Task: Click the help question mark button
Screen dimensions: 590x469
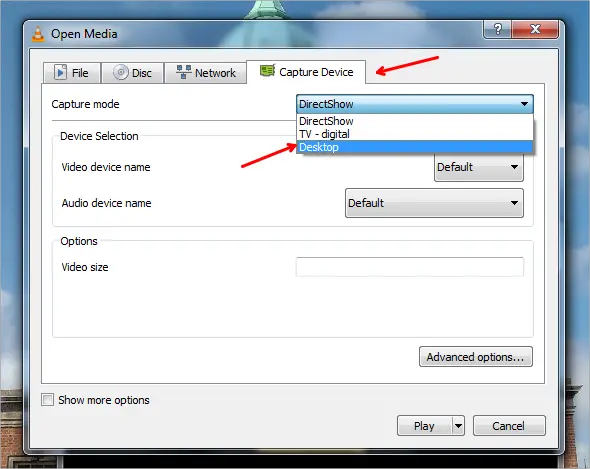Action: point(497,29)
